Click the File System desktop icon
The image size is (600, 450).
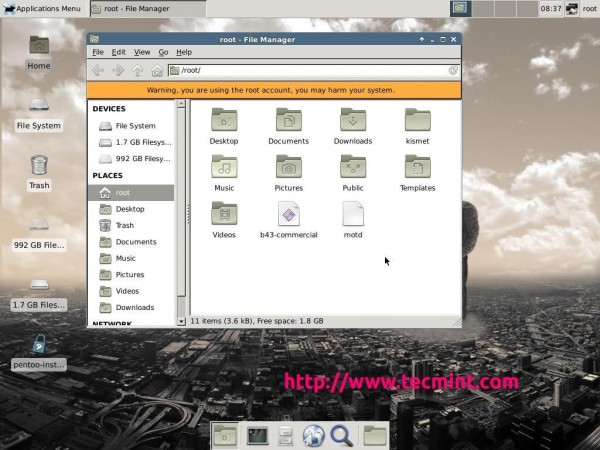39,114
